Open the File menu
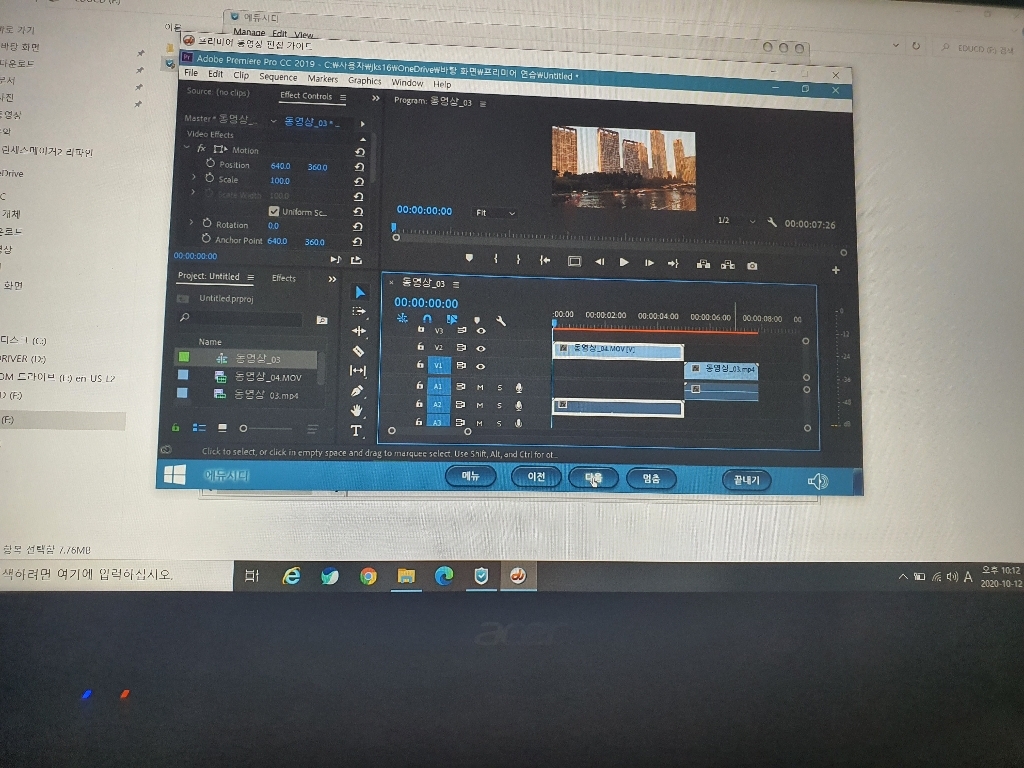Viewport: 1024px width, 768px height. tap(191, 72)
